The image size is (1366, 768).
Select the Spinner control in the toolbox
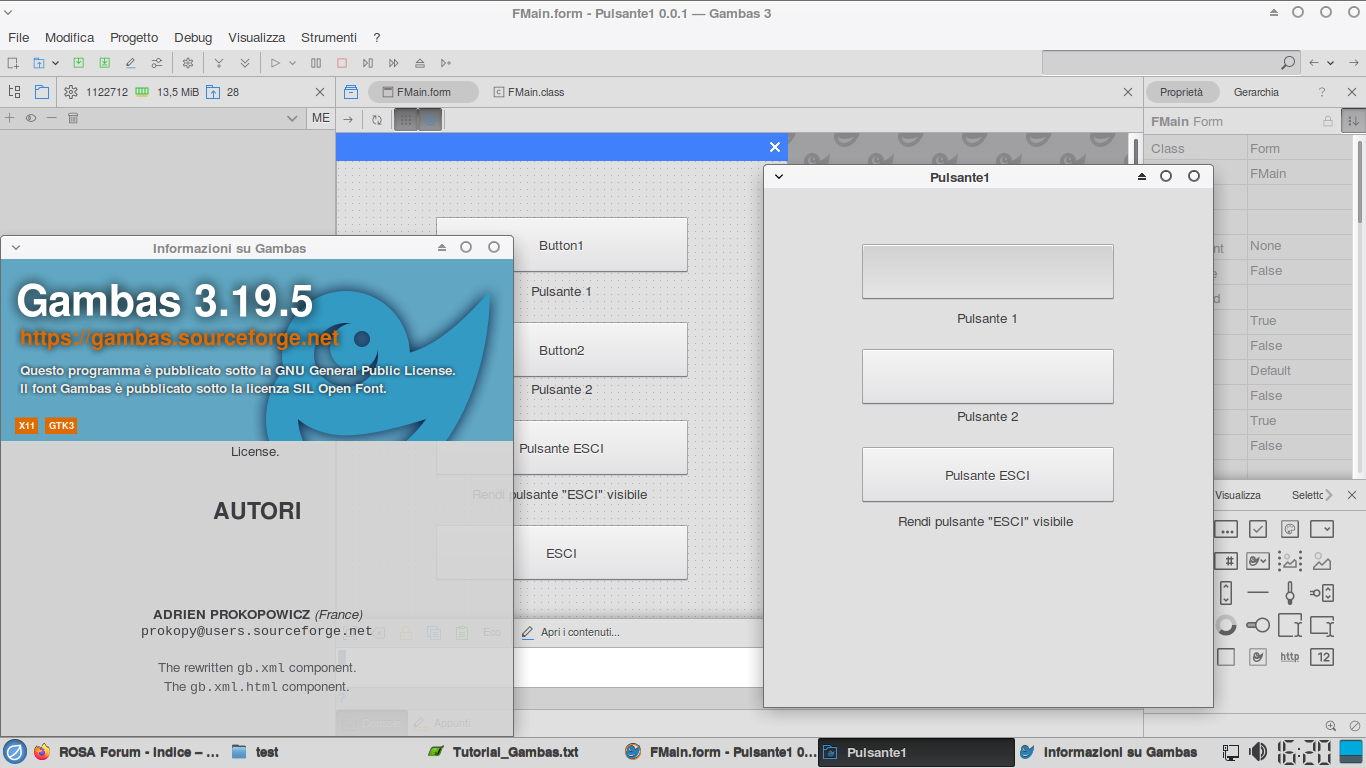[1226, 625]
